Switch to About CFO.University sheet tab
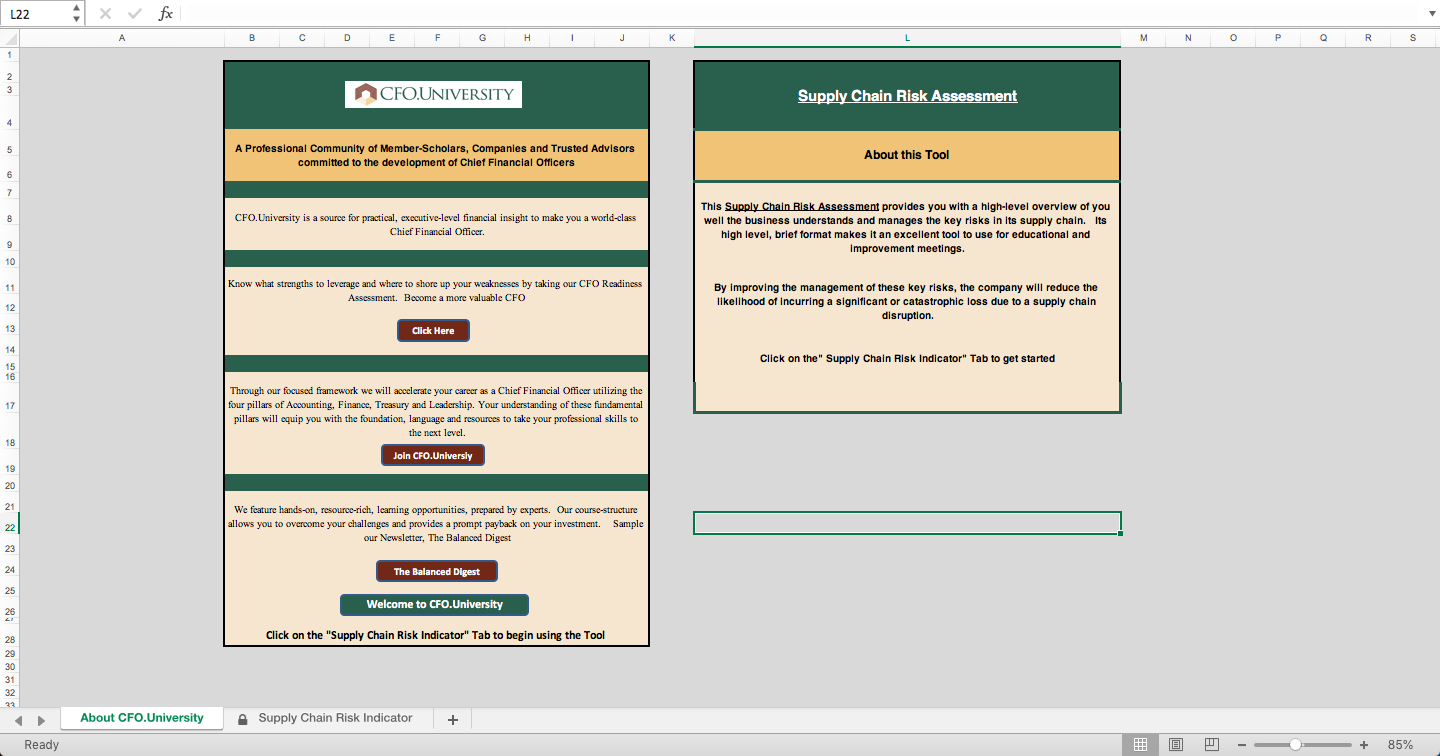Screen dimensions: 1440x756 click(142, 718)
